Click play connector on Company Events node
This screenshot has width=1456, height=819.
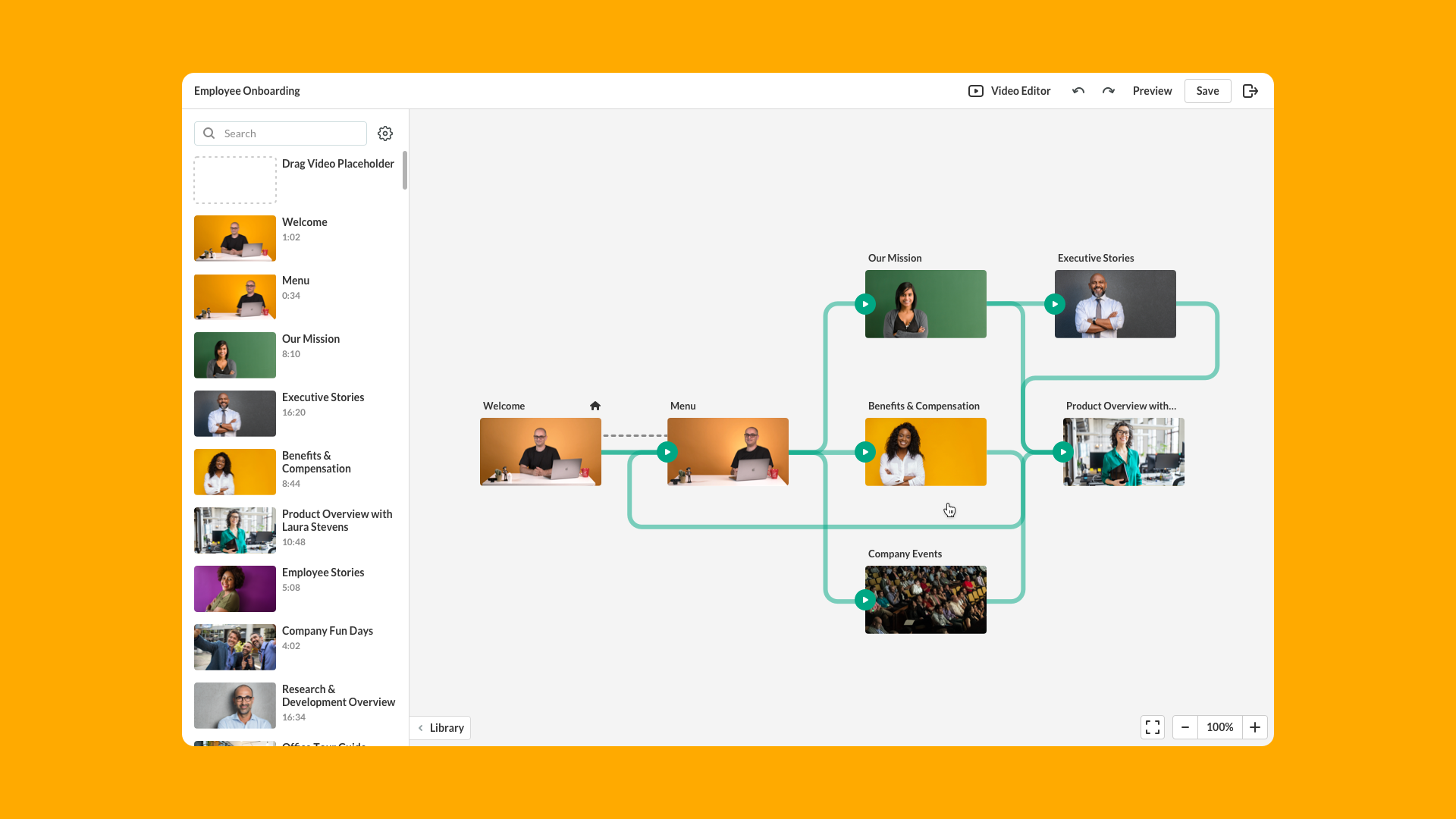click(865, 600)
